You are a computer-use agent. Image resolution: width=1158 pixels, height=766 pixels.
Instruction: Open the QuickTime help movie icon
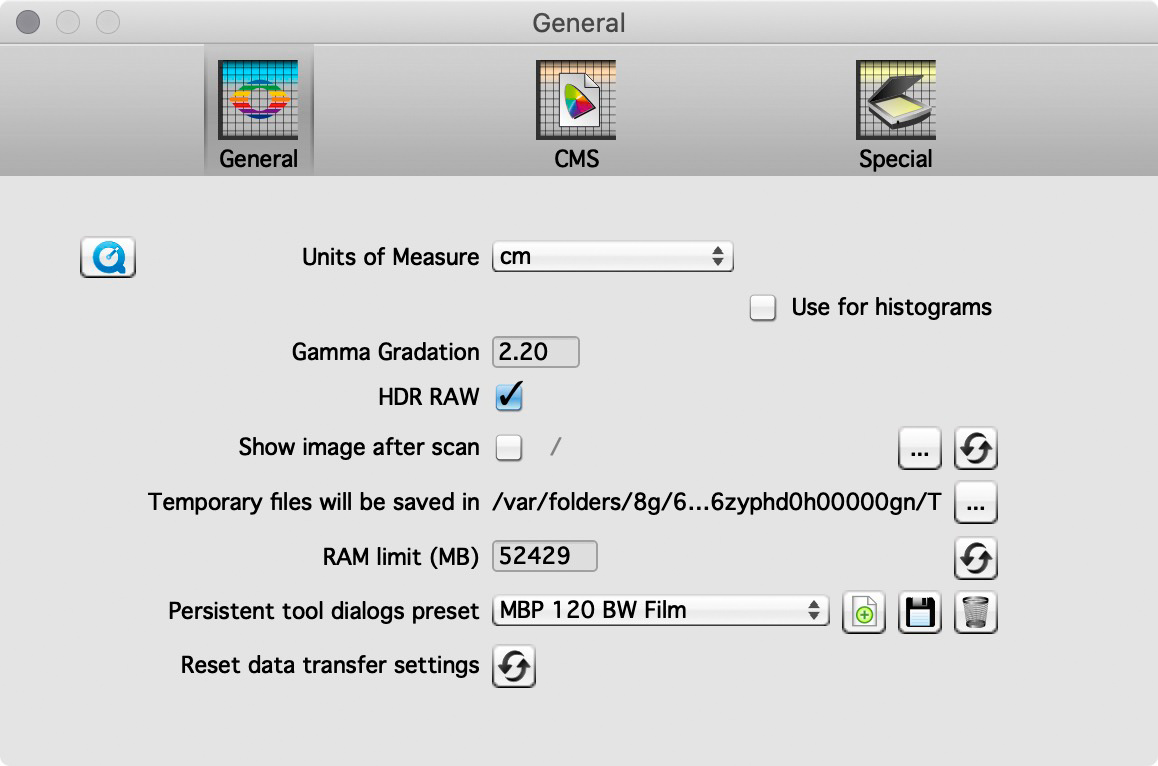(x=107, y=258)
